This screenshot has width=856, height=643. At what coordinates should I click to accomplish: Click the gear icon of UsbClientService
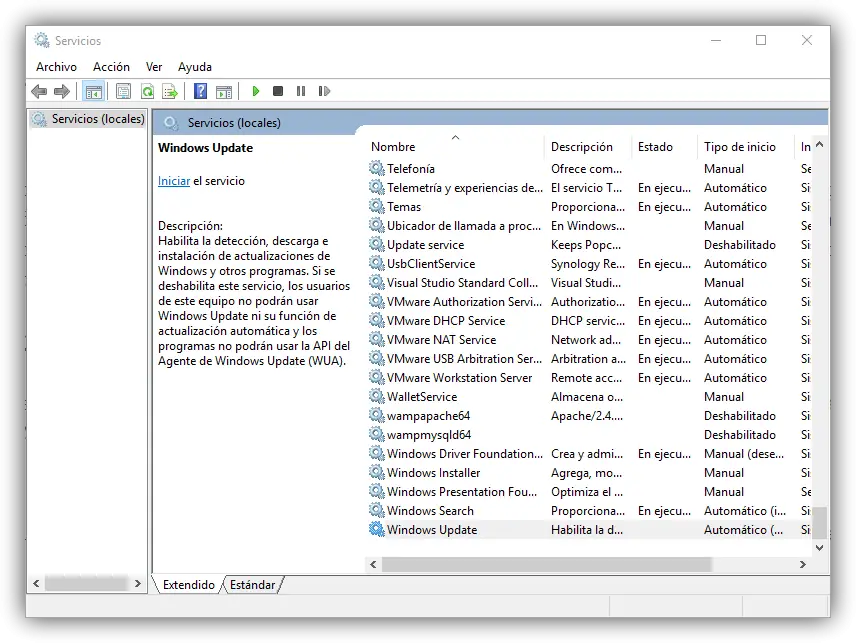[377, 264]
